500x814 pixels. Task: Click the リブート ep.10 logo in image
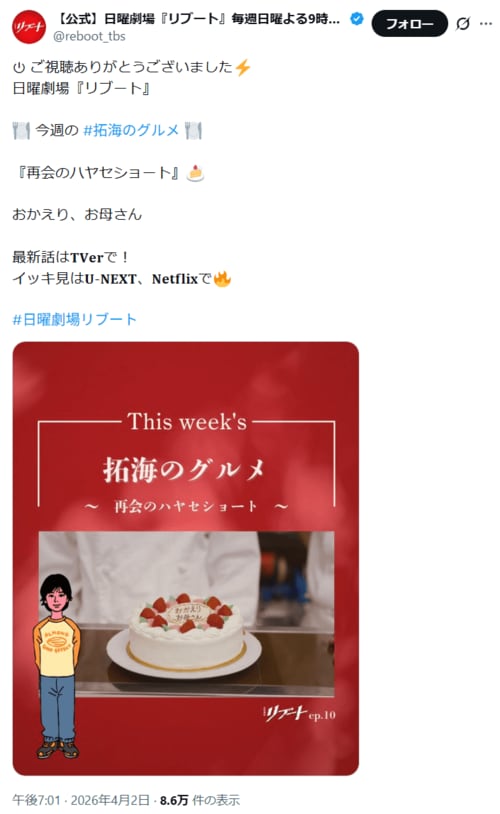click(x=300, y=714)
